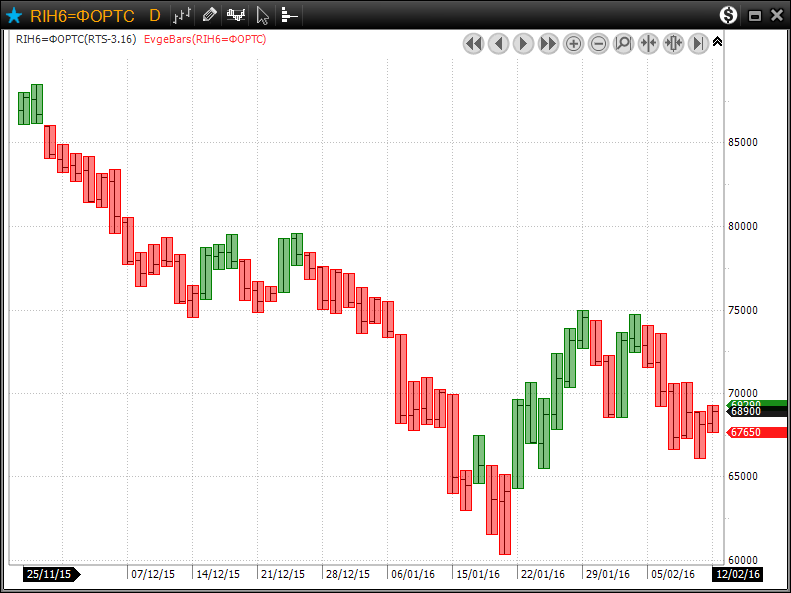Screen dimensions: 791x593
Task: Select the cursor pointer tool
Action: [x=262, y=15]
